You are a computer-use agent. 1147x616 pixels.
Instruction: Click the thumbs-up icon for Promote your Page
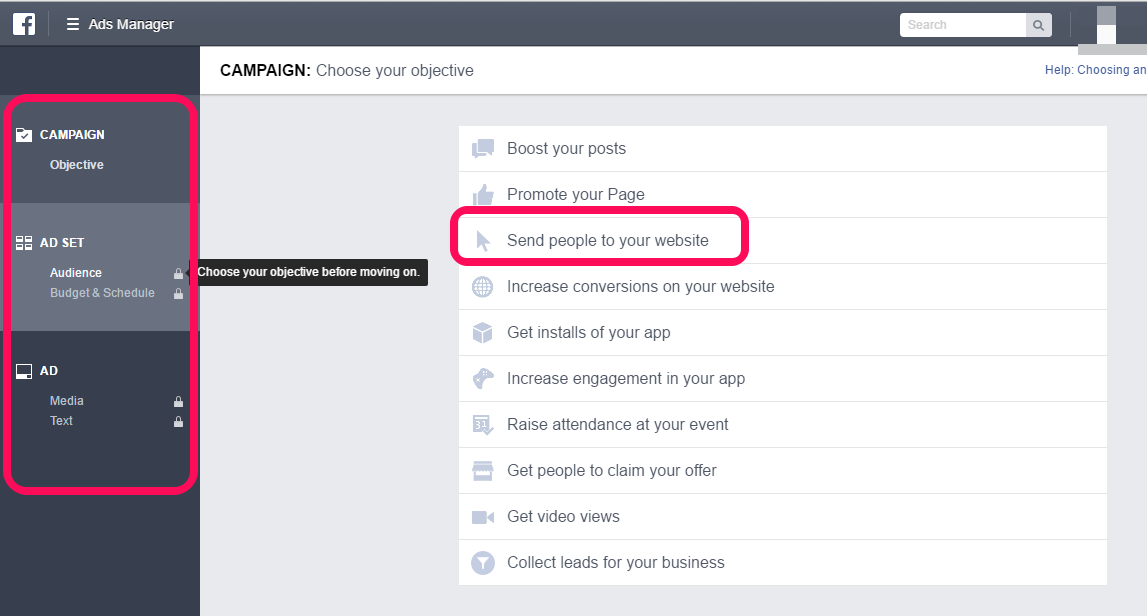pyautogui.click(x=483, y=195)
